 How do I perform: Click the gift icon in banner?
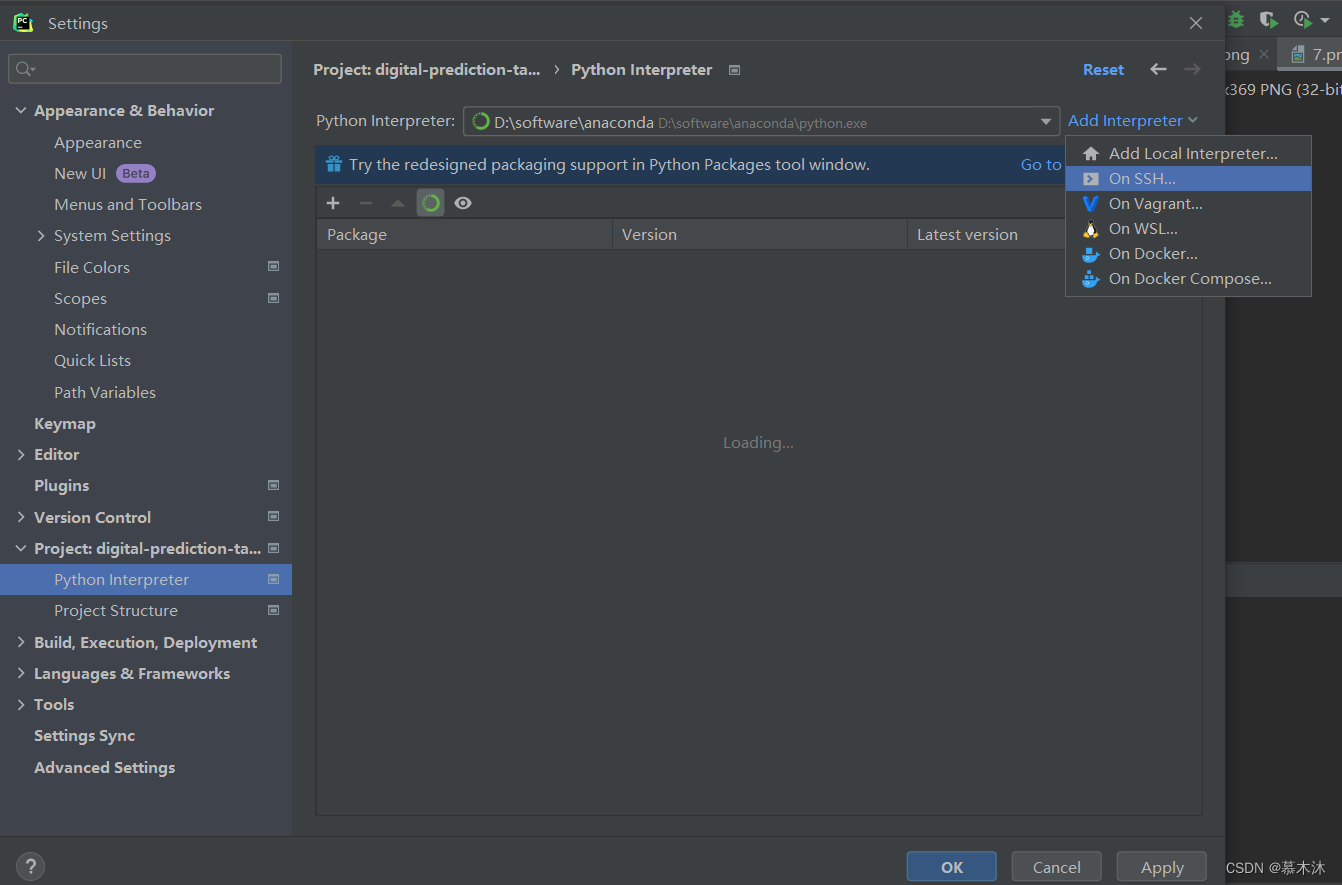point(333,164)
